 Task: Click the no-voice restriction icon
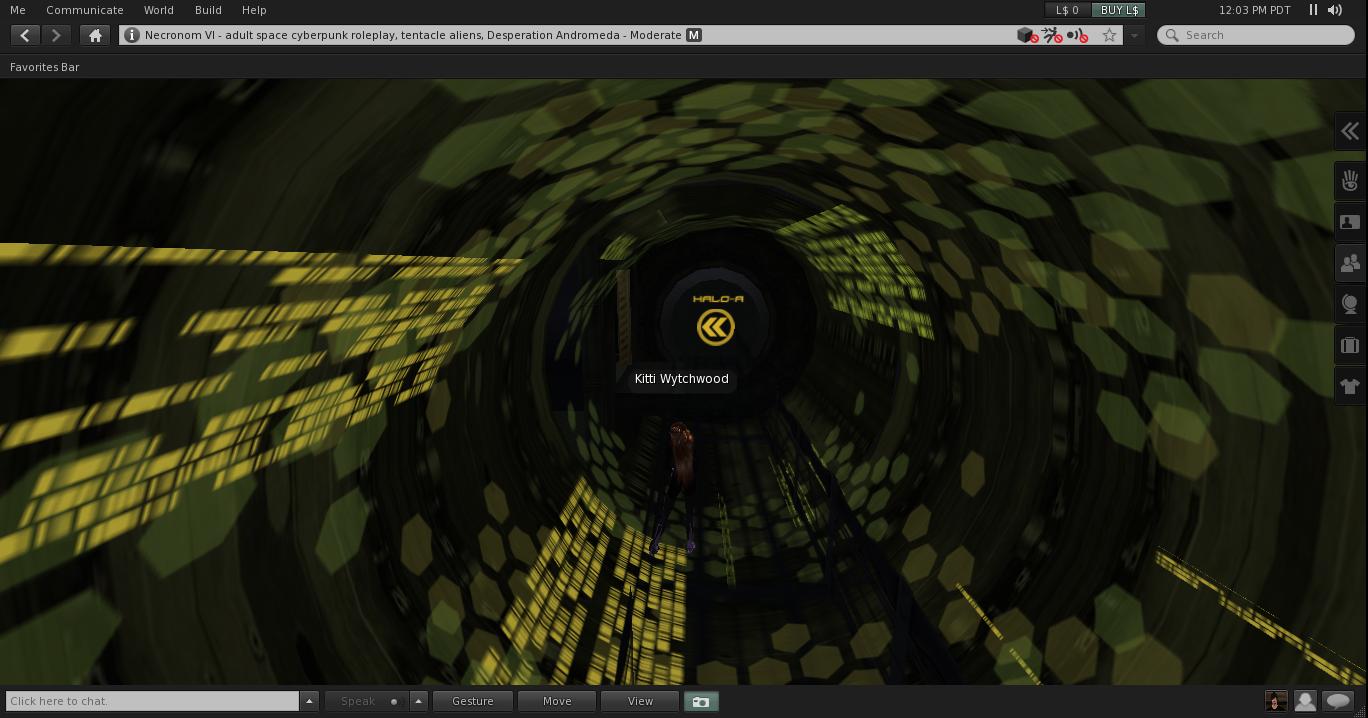(x=1077, y=35)
